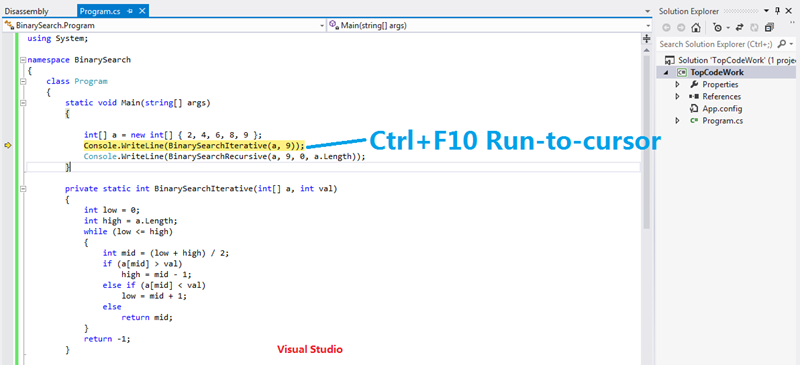The width and height of the screenshot is (800, 365).
Task: Click the 'while (low <= high)' line
Action: [129, 232]
